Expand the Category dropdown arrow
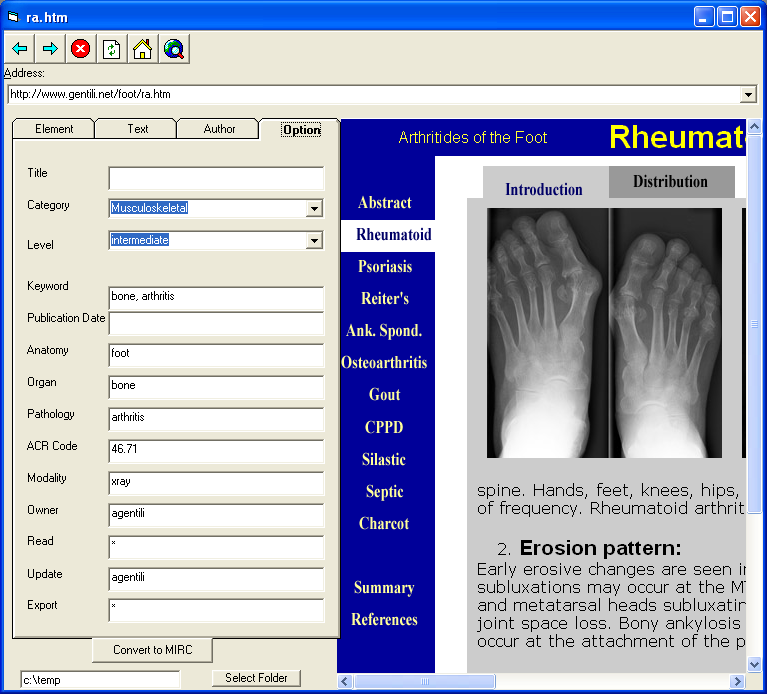The height and width of the screenshot is (694, 767). pos(315,209)
